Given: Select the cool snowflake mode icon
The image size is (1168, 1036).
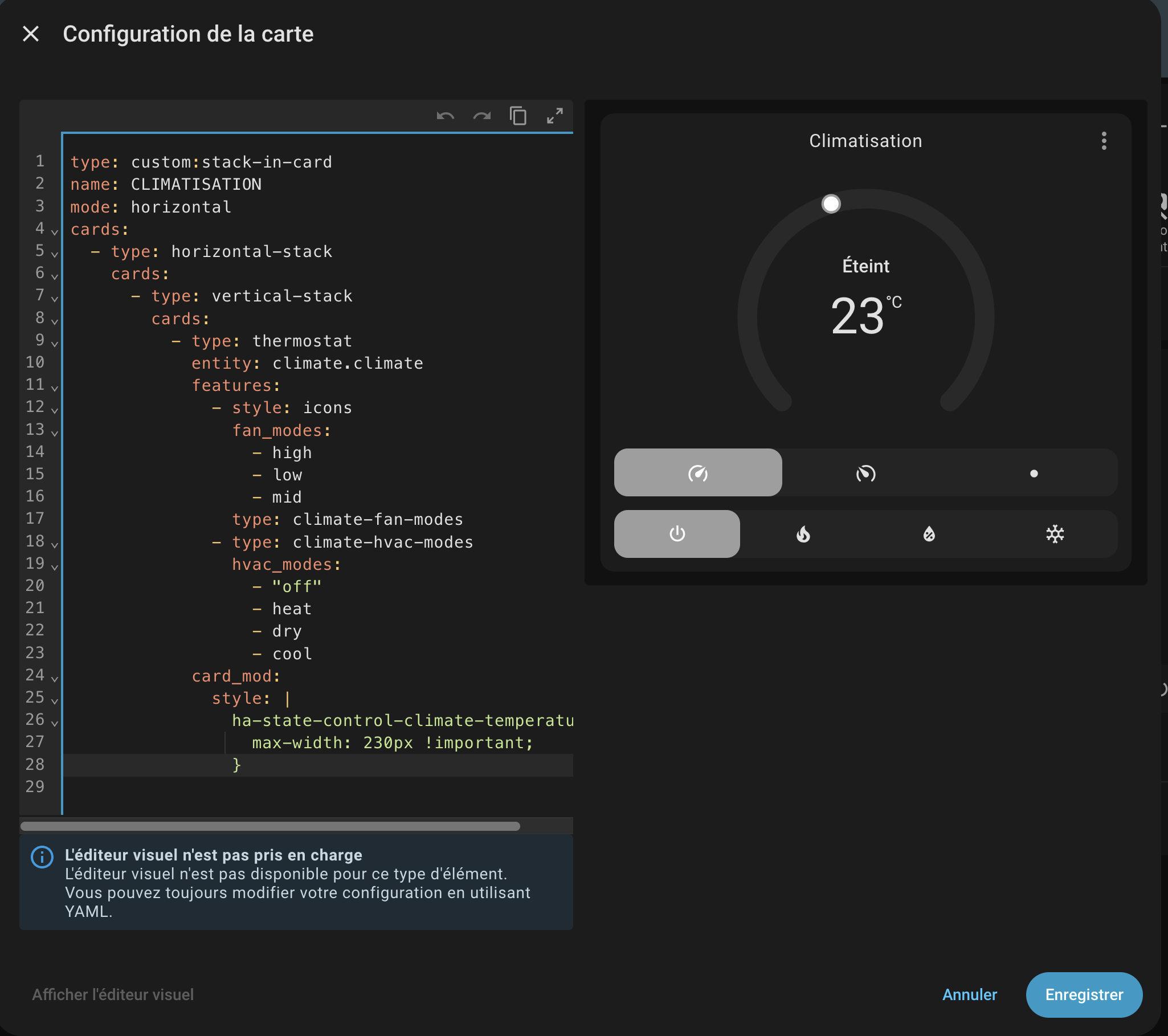Looking at the screenshot, I should (1054, 535).
